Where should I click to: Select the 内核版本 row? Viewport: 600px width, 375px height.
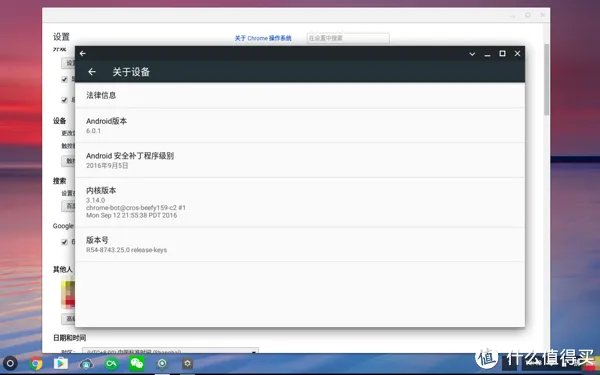click(300, 202)
